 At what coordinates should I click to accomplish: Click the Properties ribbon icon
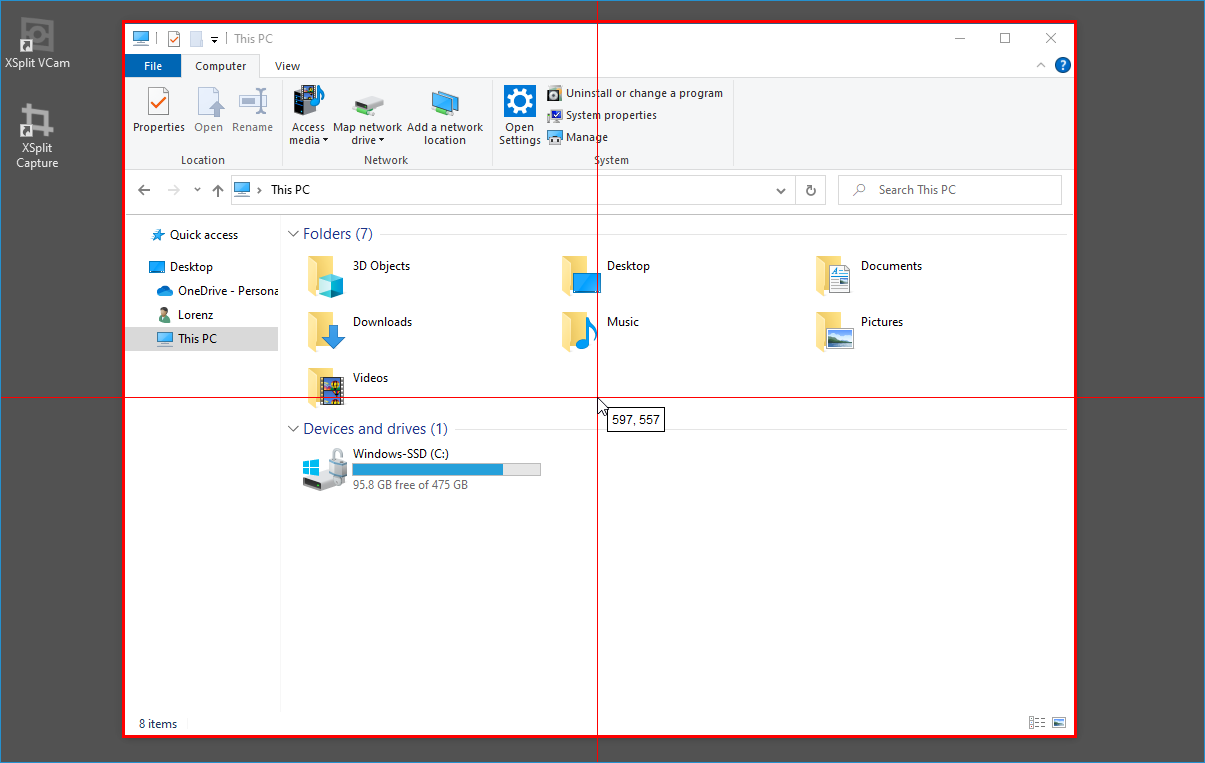coord(159,110)
